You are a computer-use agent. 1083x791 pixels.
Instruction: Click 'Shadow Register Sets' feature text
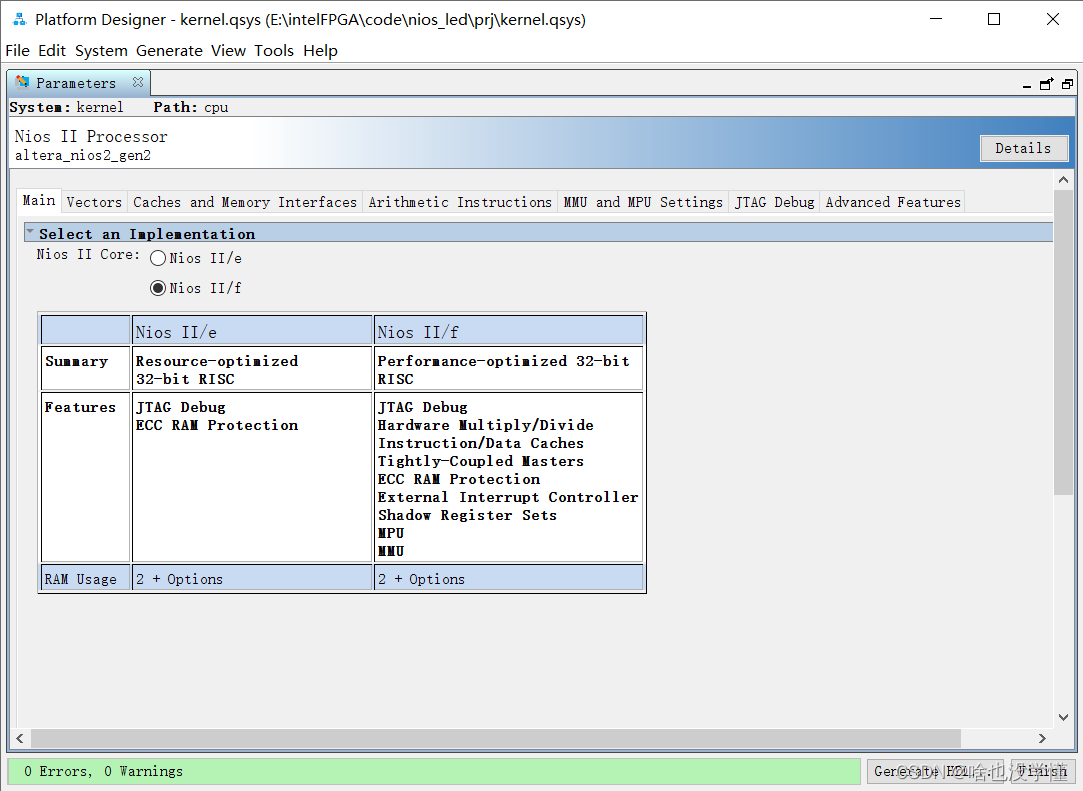click(x=467, y=515)
